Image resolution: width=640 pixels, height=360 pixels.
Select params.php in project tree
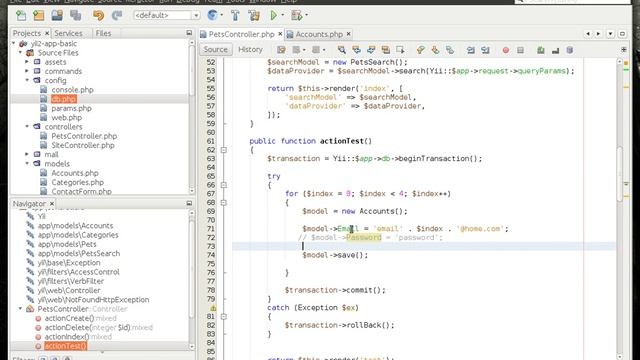(x=71, y=108)
